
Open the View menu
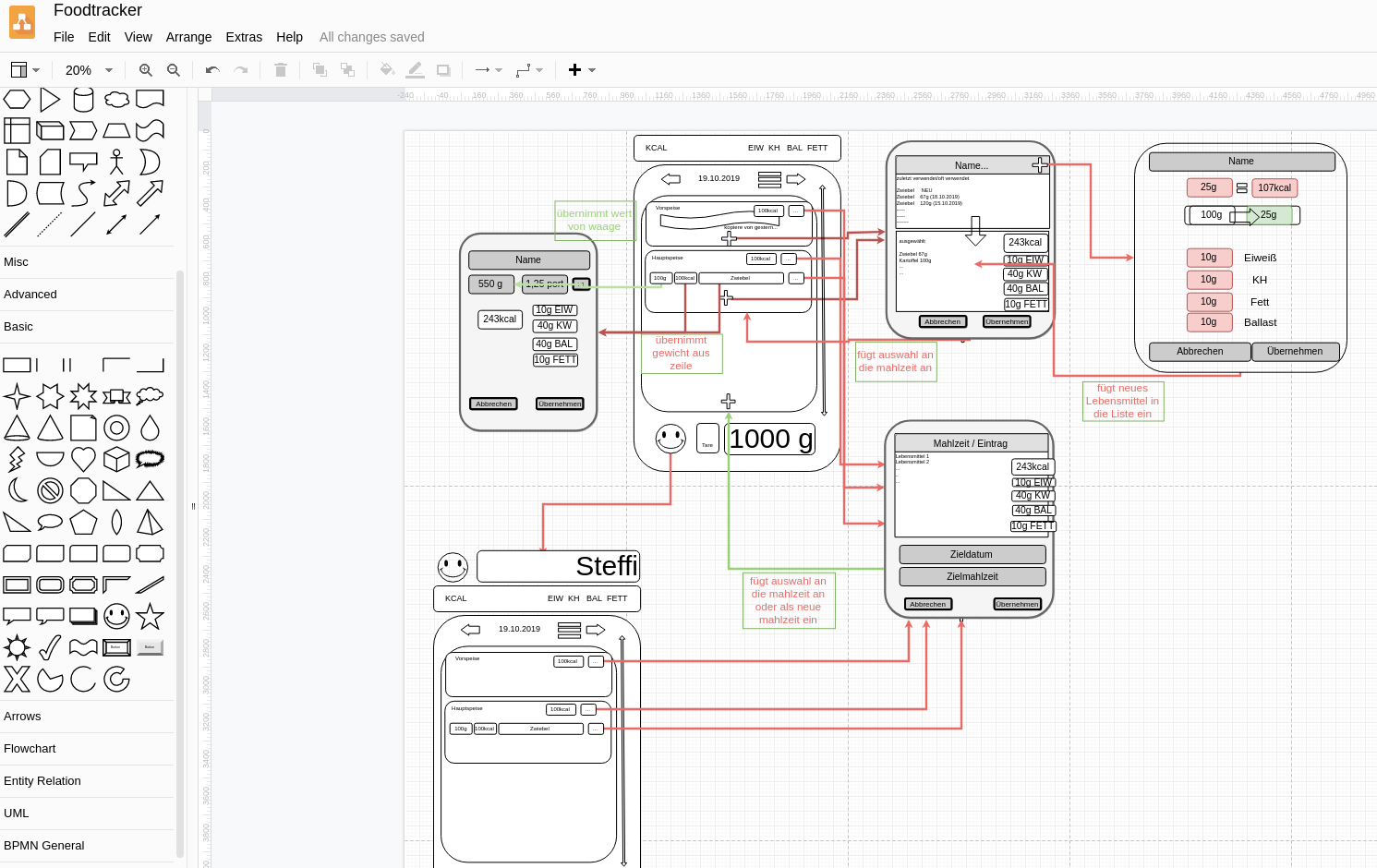click(139, 37)
